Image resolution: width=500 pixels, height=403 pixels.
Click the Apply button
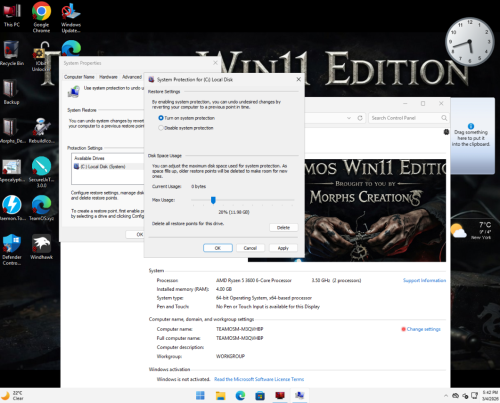click(283, 248)
